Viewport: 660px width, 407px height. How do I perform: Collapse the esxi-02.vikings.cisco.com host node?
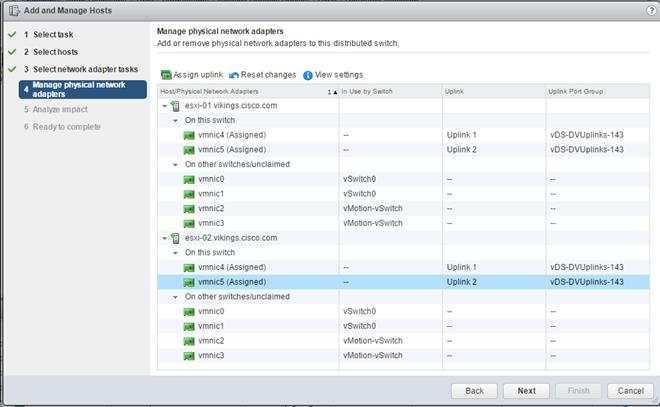click(165, 238)
